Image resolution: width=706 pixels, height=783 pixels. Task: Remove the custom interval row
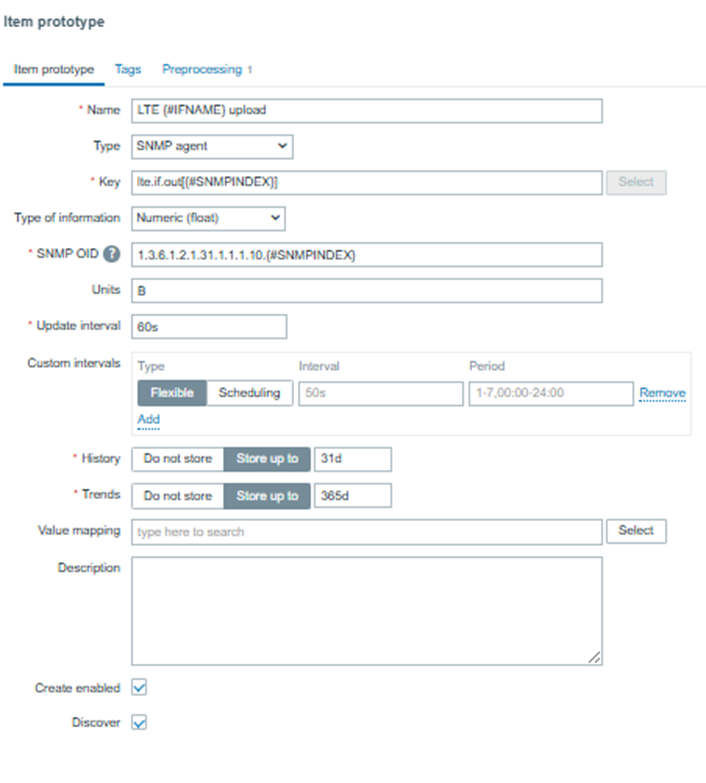(x=662, y=393)
